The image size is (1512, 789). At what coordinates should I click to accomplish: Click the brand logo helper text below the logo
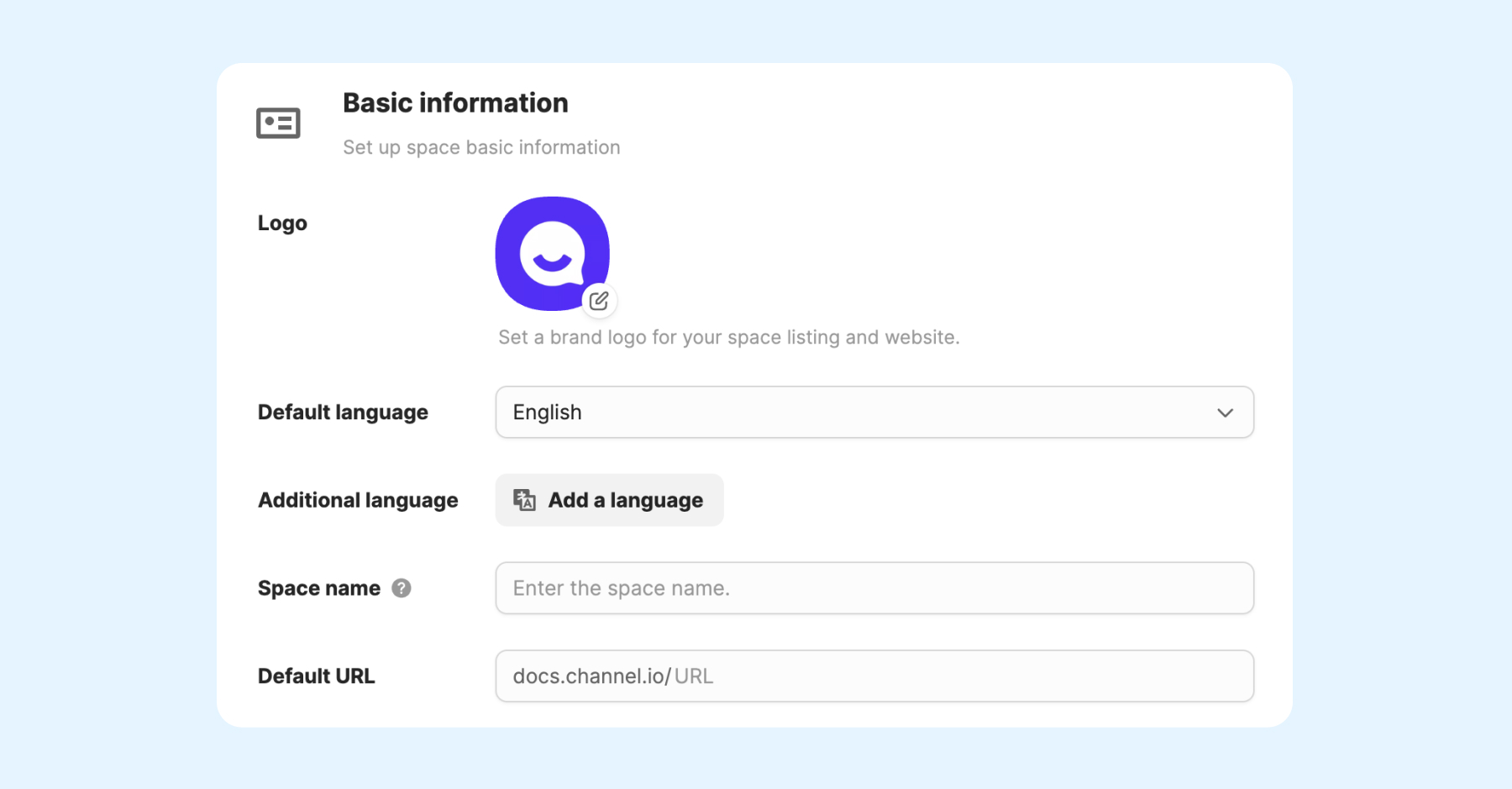(728, 338)
